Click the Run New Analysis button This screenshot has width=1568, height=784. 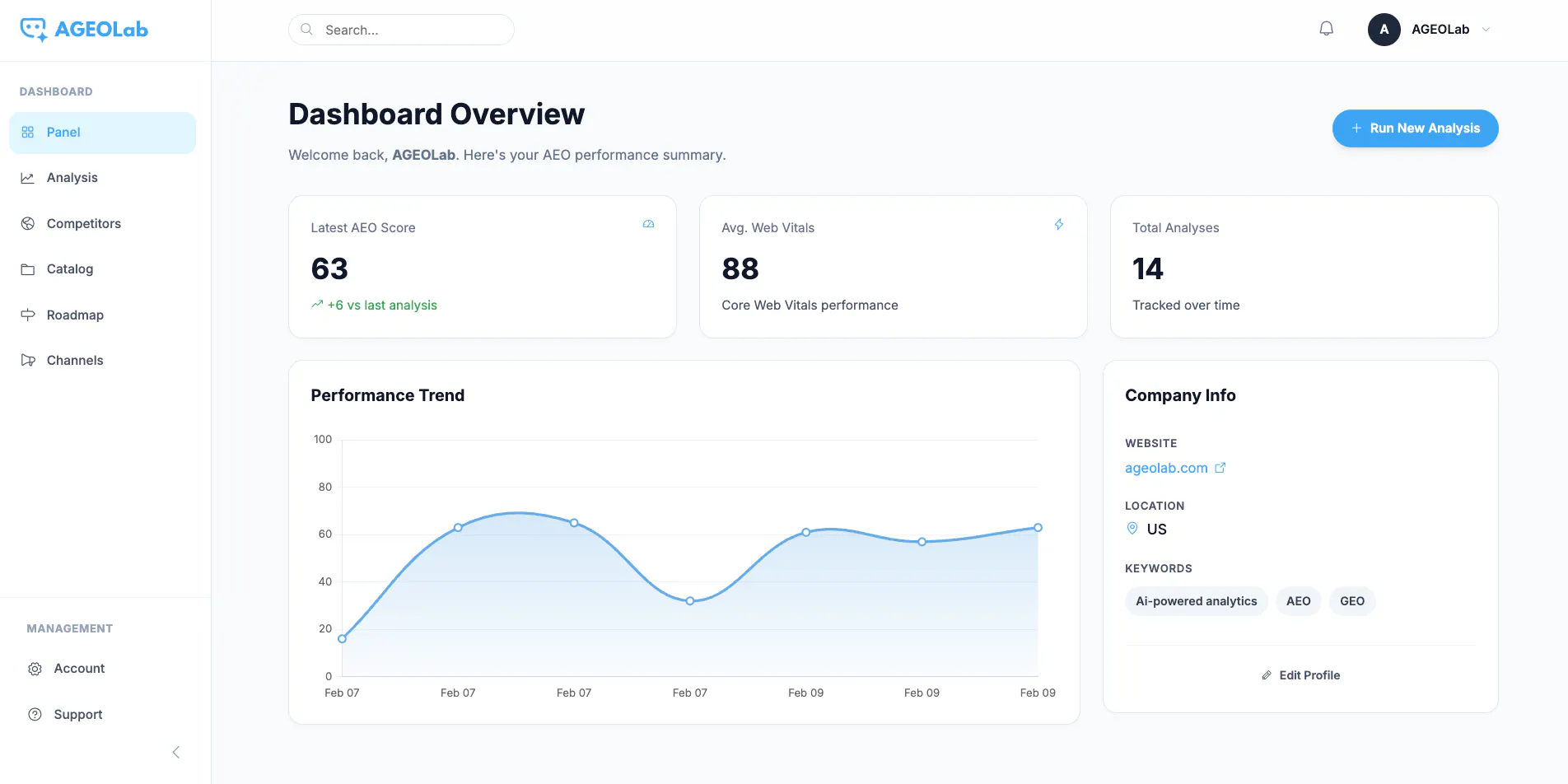coord(1415,128)
